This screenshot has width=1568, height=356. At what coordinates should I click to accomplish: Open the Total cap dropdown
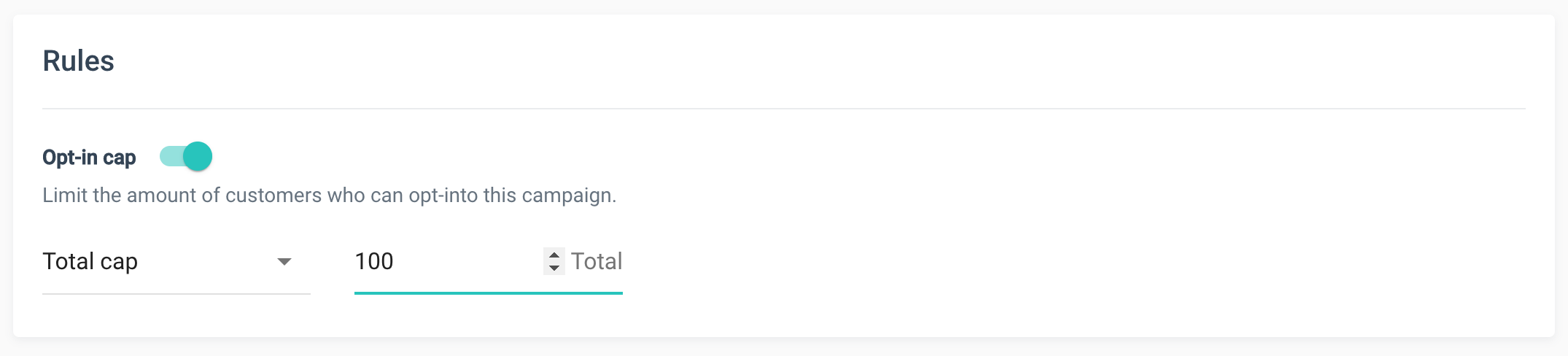point(175,262)
